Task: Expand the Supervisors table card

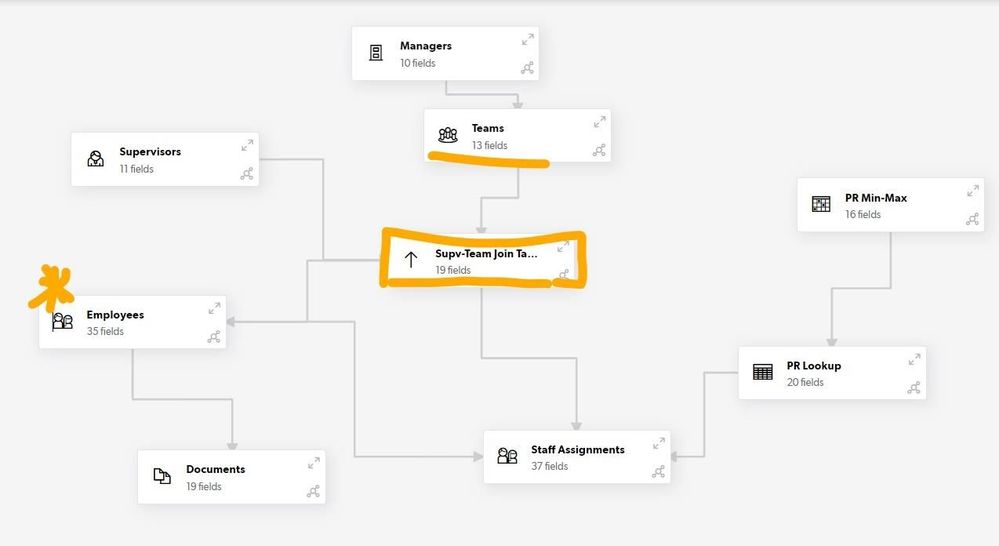Action: pos(247,146)
